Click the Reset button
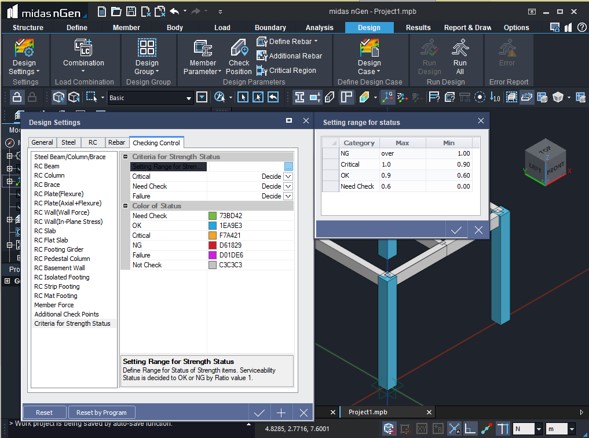The height and width of the screenshot is (438, 589). click(x=44, y=412)
